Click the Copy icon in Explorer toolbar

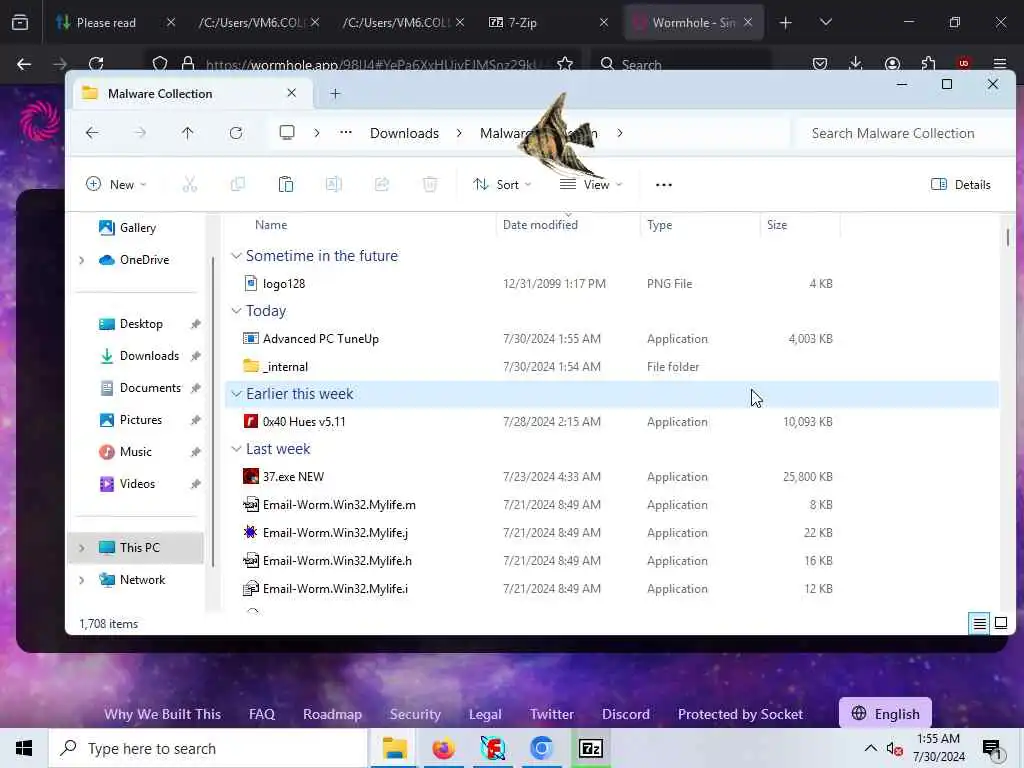pyautogui.click(x=238, y=185)
